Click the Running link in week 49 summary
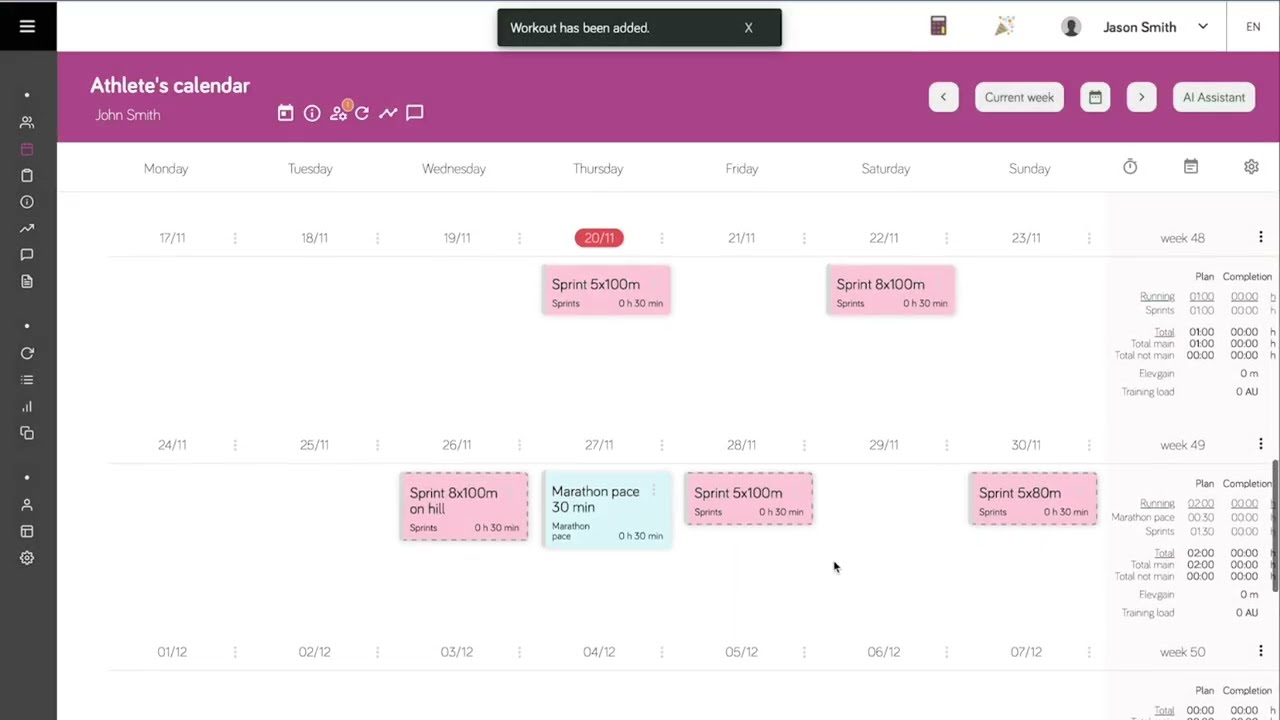The width and height of the screenshot is (1280, 720). [x=1157, y=503]
